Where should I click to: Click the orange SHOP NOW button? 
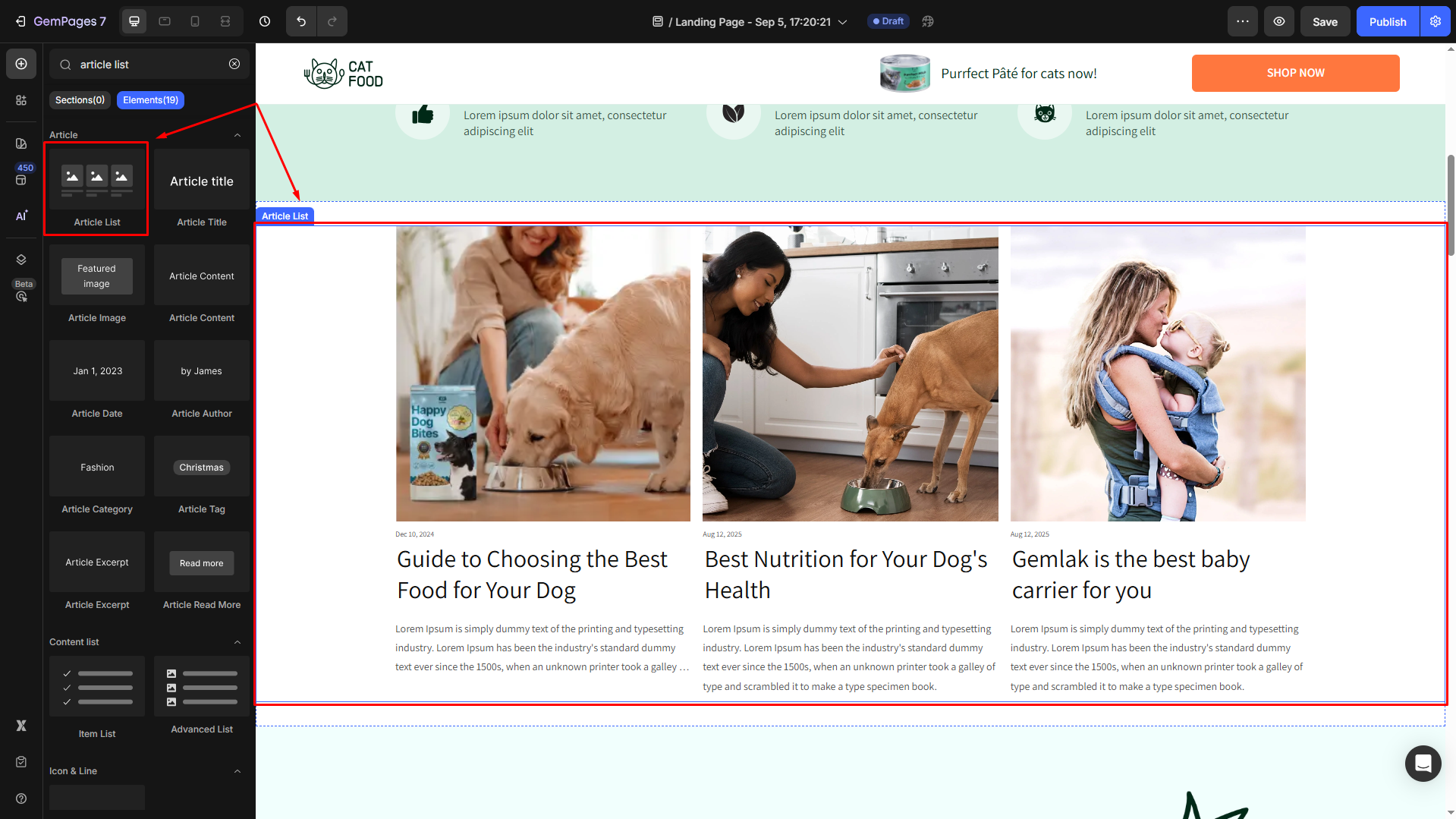[1295, 73]
